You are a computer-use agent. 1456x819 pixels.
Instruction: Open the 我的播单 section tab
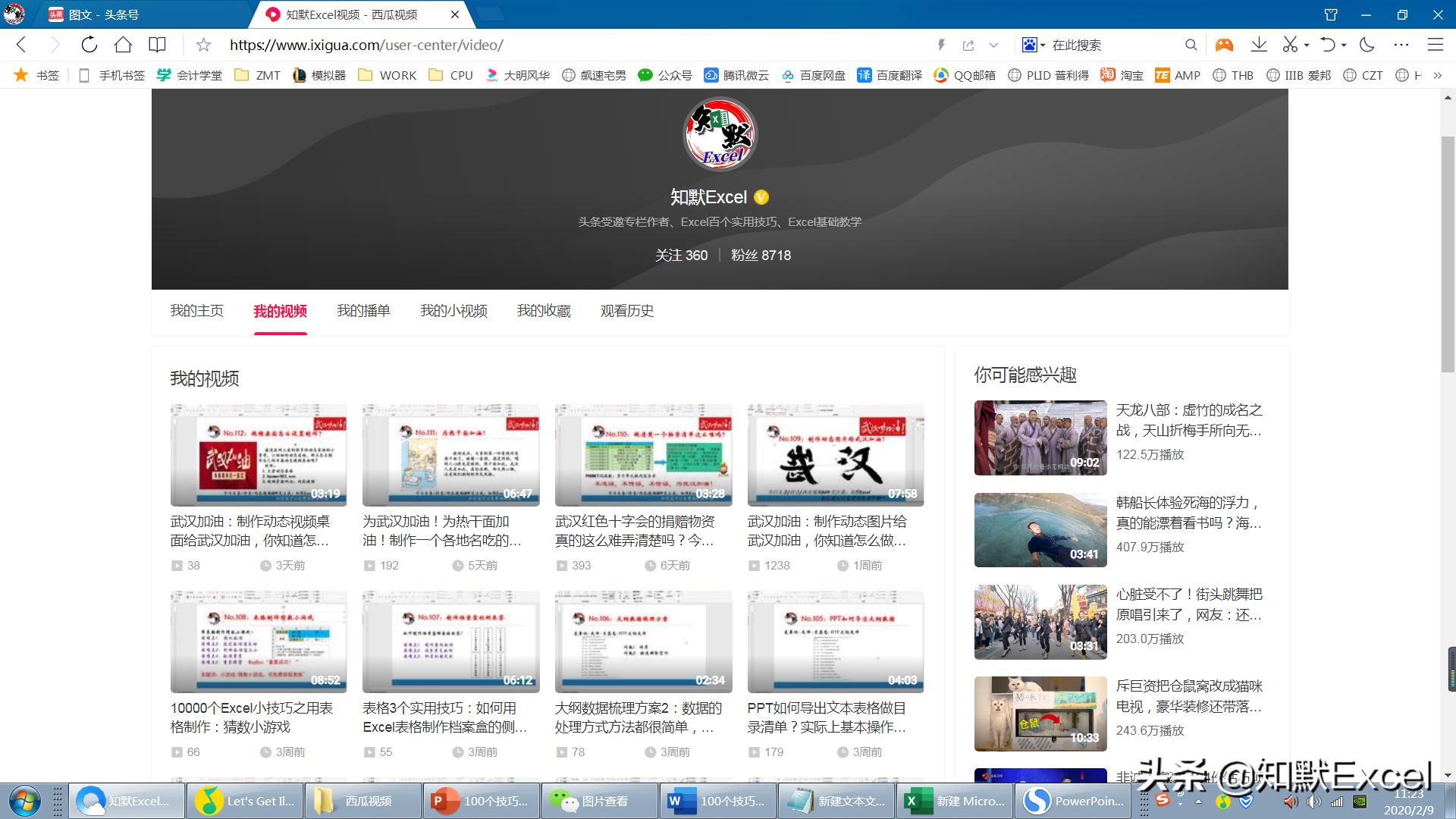(363, 311)
